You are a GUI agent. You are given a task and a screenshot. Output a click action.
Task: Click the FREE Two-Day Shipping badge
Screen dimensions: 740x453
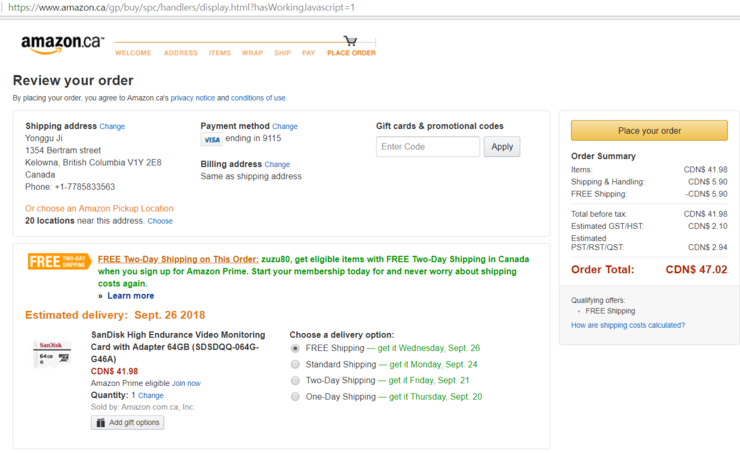pyautogui.click(x=59, y=261)
